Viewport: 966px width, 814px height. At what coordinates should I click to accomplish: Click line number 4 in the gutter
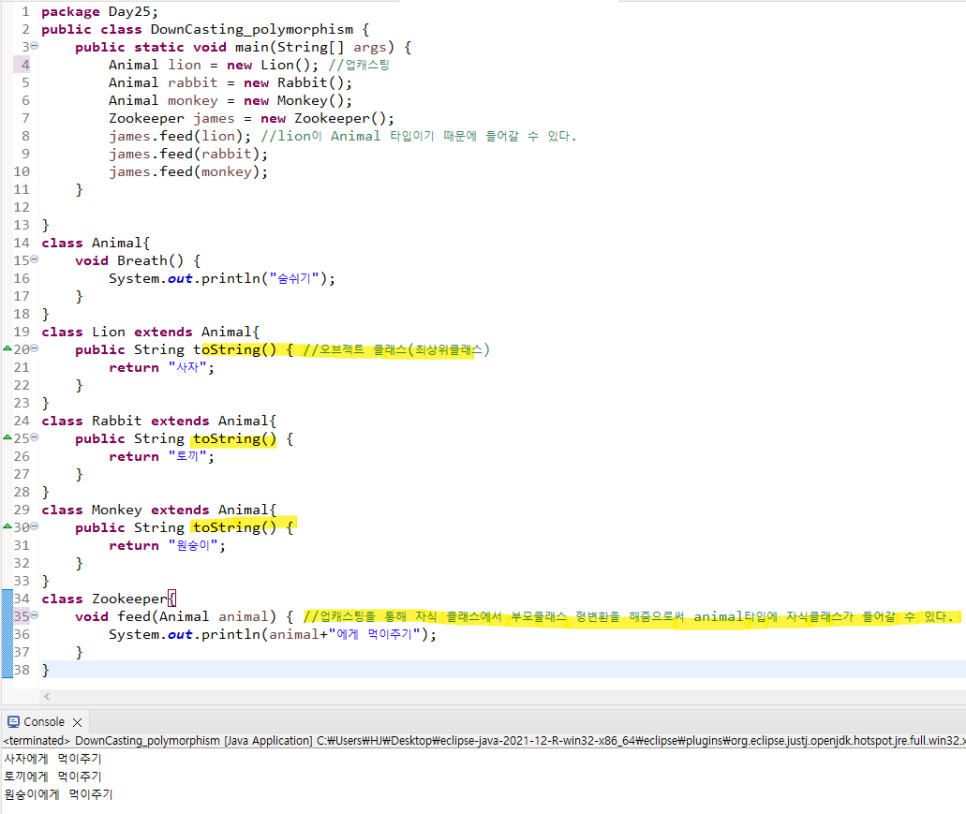(x=25, y=65)
